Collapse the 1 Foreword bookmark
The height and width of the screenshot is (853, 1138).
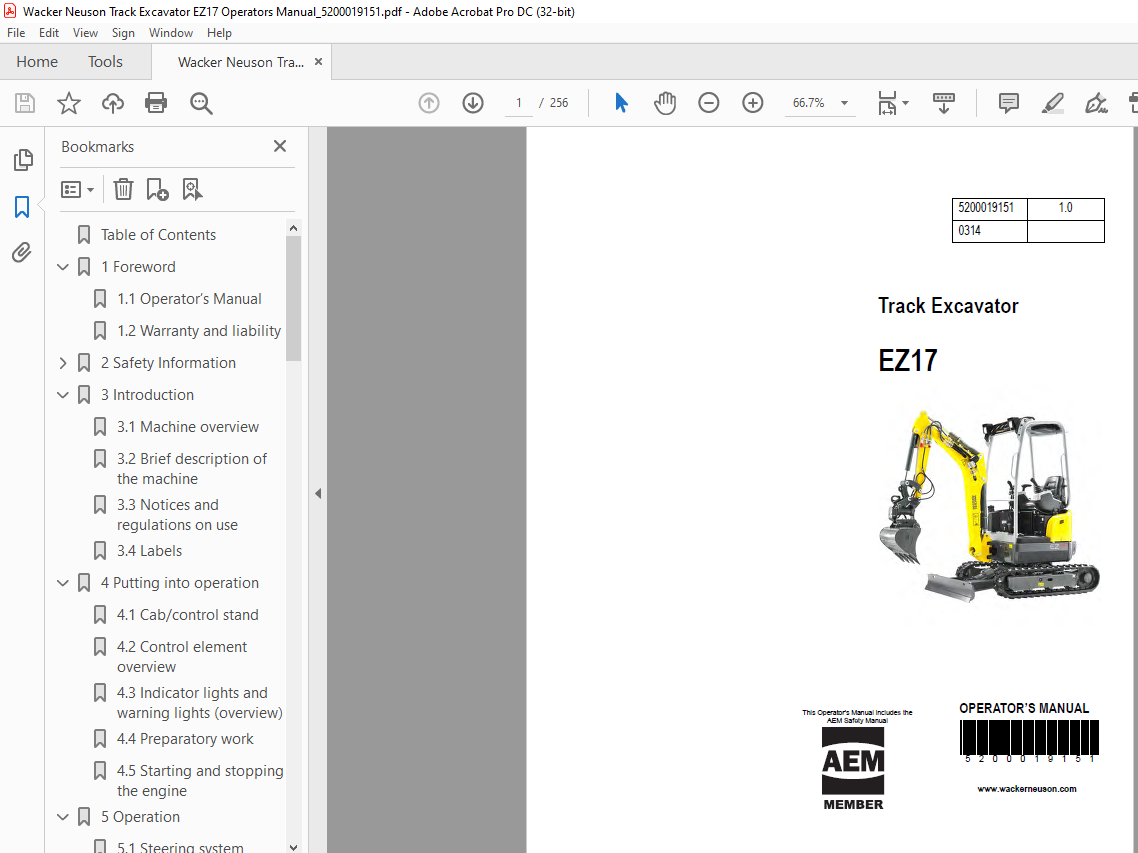(63, 267)
